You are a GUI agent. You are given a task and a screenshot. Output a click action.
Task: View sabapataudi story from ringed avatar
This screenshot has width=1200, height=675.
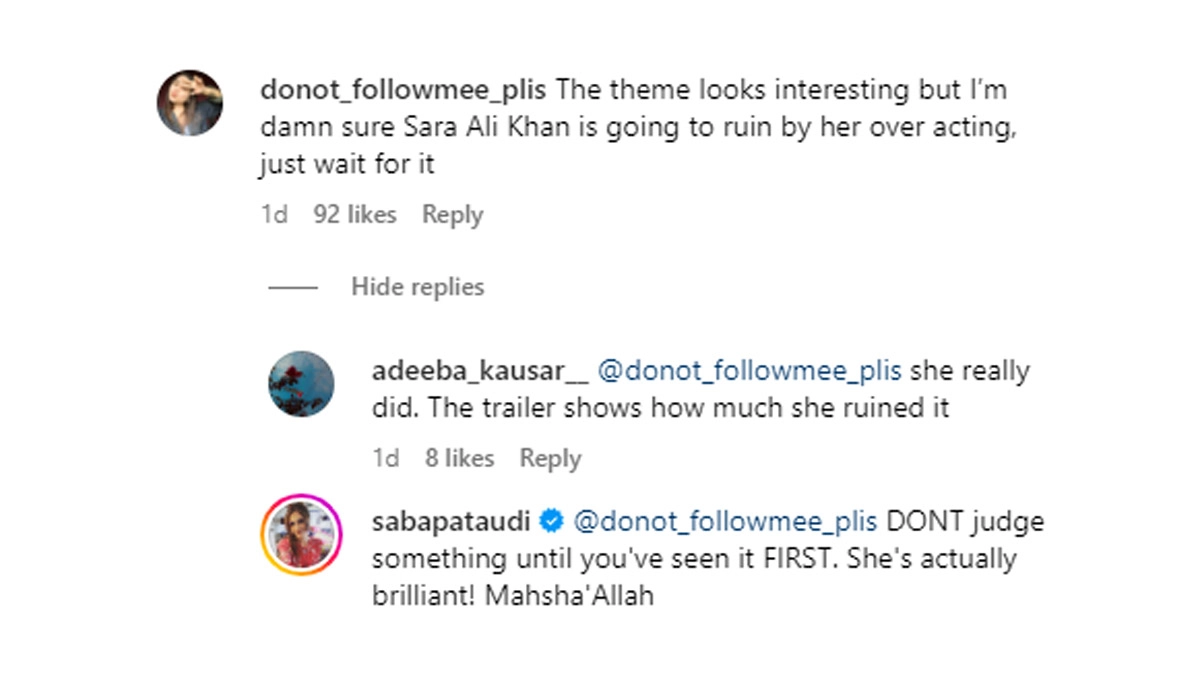click(302, 534)
